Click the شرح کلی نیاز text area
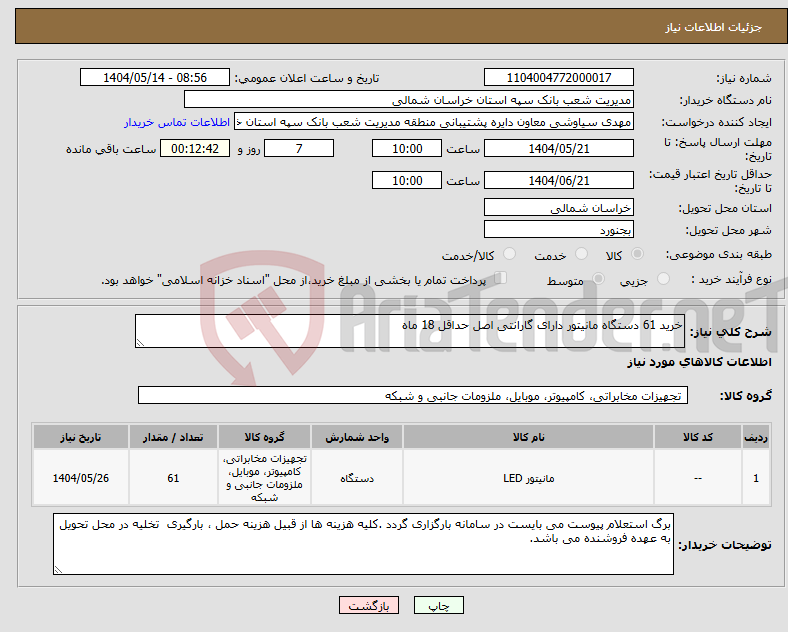The height and width of the screenshot is (632, 788). coord(410,331)
